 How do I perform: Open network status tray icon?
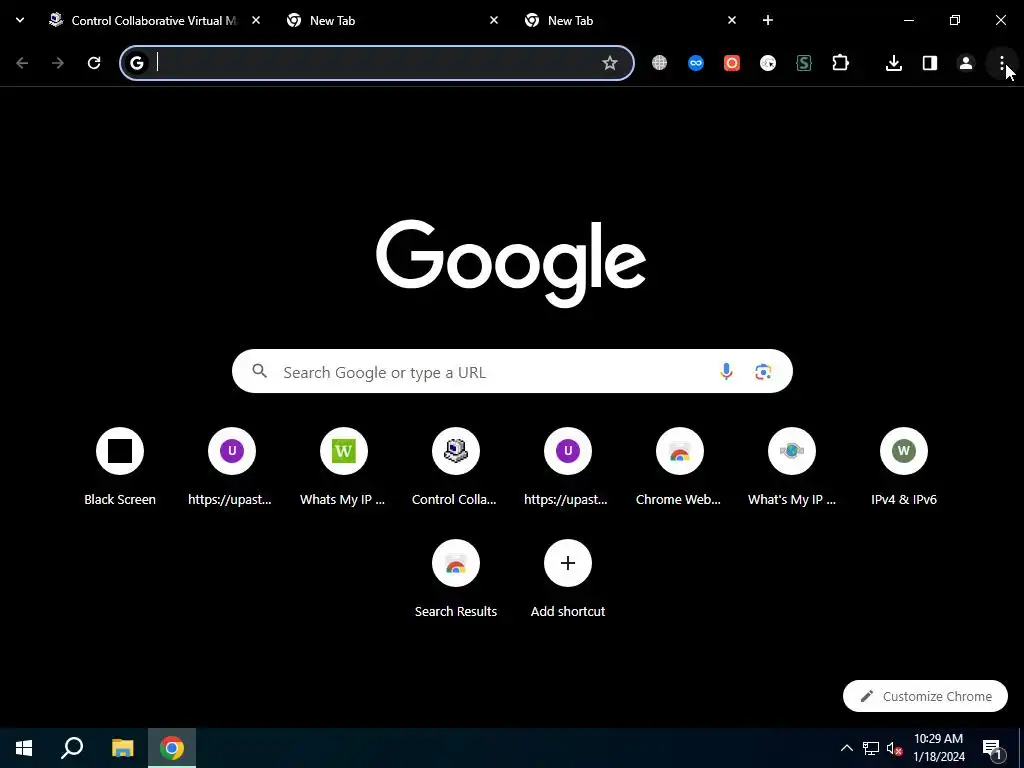click(871, 748)
